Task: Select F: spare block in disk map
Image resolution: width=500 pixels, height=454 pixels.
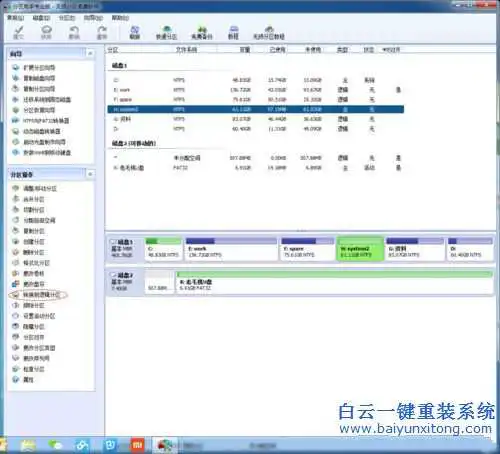Action: (x=307, y=249)
